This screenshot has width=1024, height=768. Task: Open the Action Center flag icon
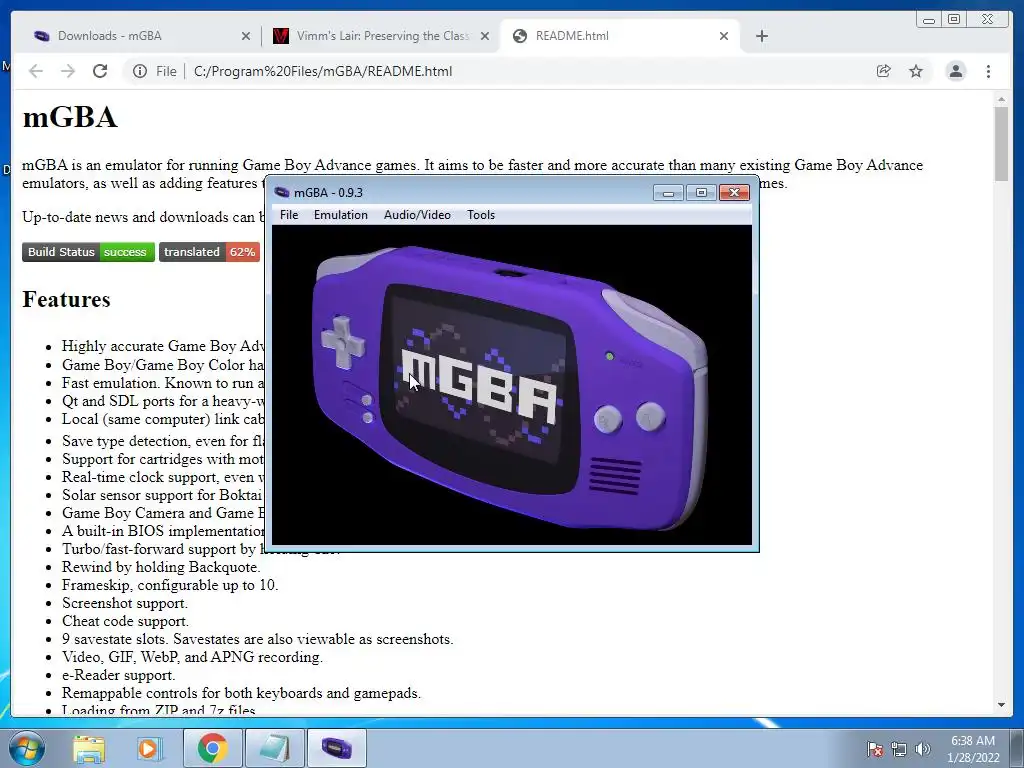(x=874, y=749)
